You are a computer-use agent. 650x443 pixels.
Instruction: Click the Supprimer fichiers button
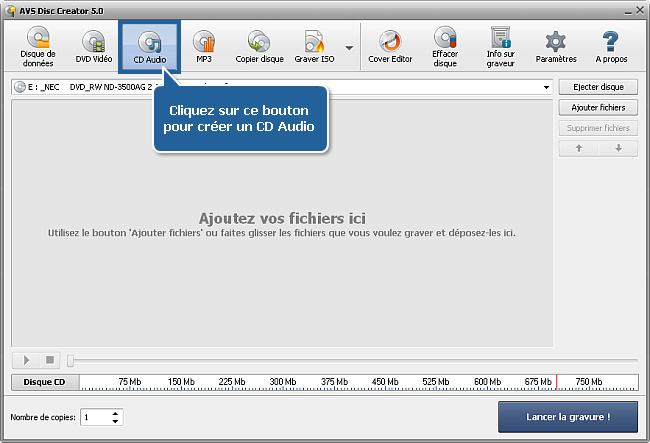pyautogui.click(x=598, y=128)
